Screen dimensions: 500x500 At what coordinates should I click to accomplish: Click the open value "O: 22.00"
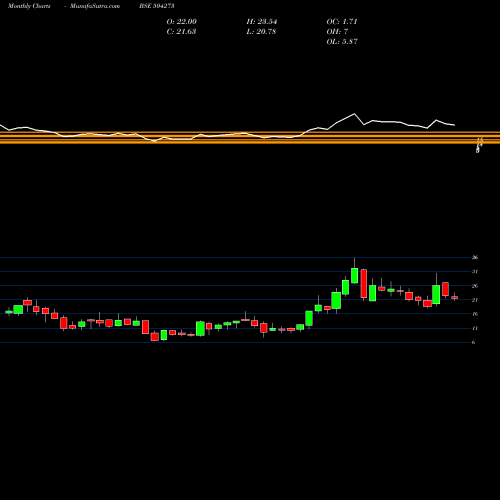[x=182, y=22]
